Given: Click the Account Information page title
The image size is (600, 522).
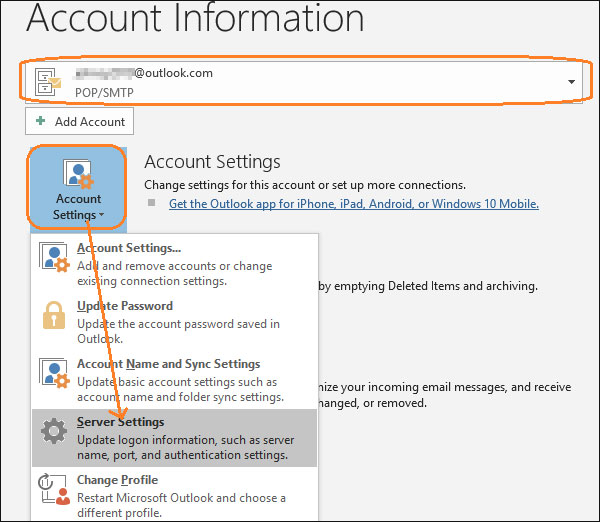Looking at the screenshot, I should [195, 18].
